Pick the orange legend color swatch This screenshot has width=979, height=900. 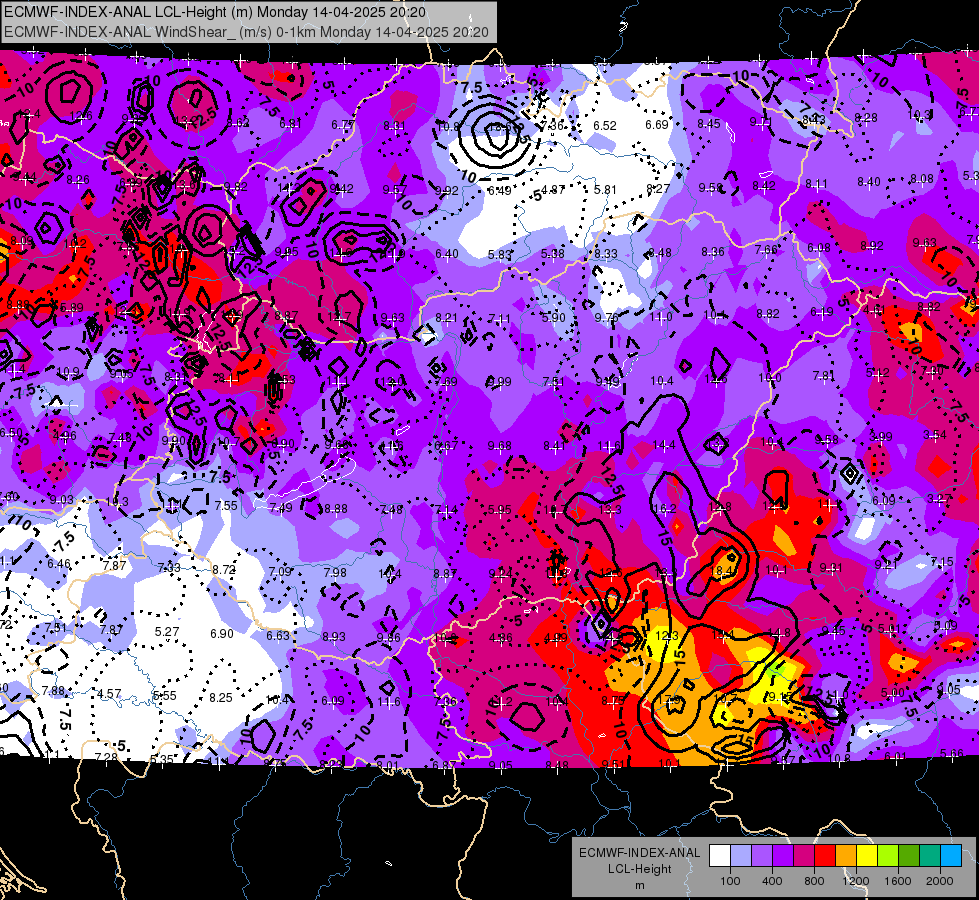[x=846, y=856]
